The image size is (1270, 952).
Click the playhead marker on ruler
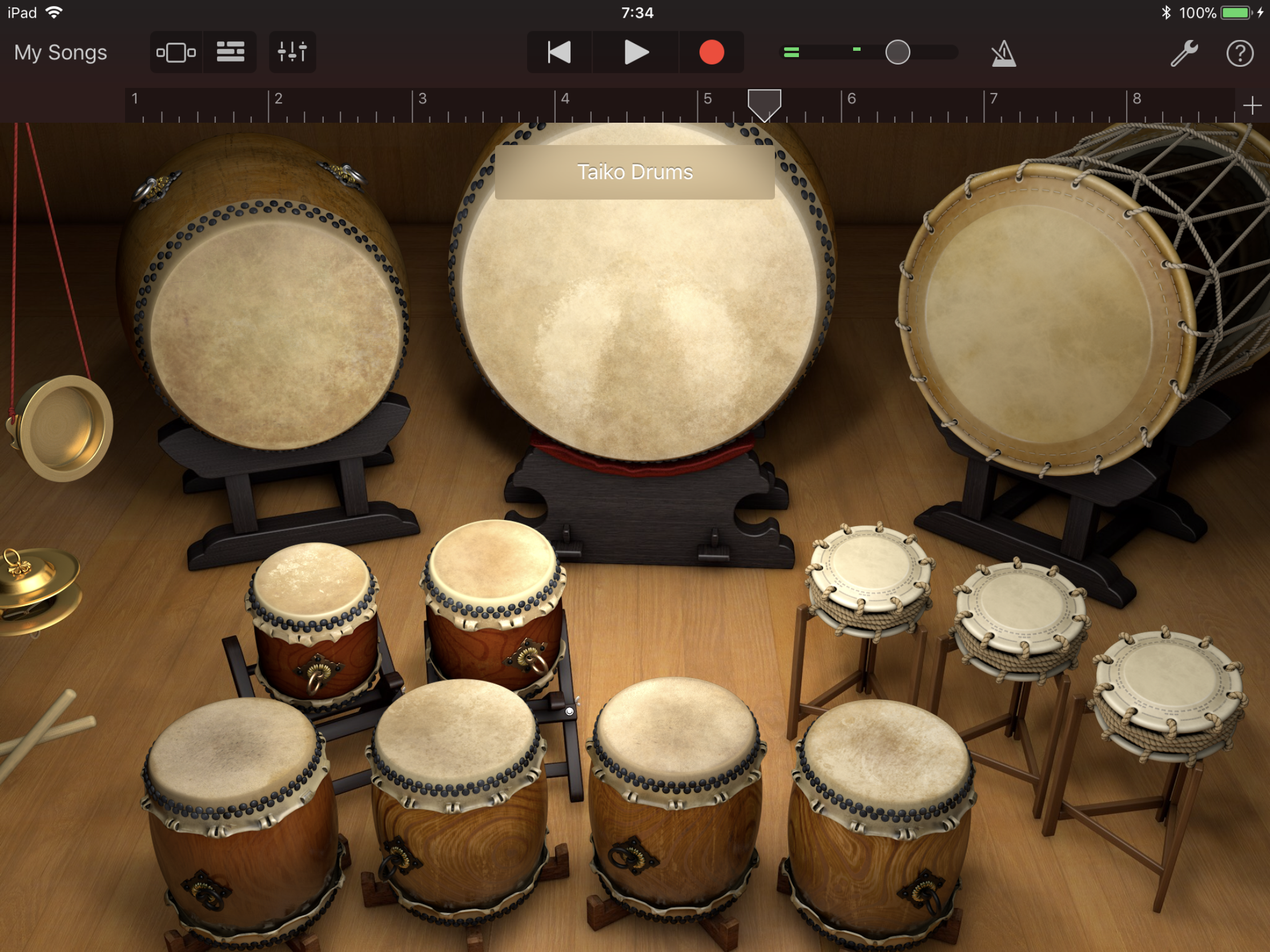(764, 105)
